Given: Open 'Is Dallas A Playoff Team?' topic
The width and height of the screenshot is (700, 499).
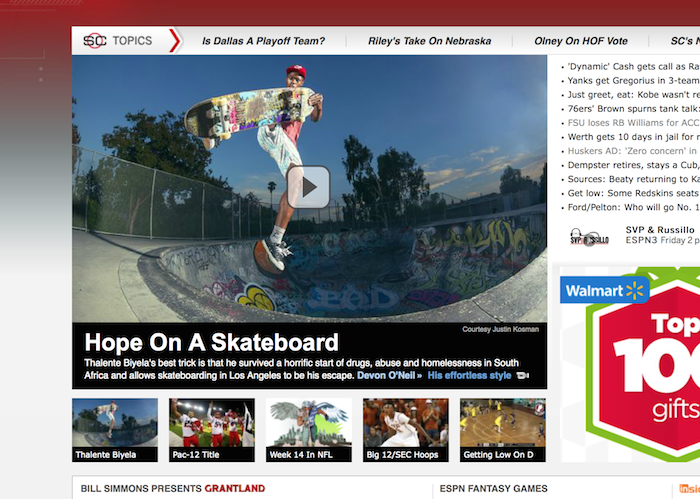Looking at the screenshot, I should coord(263,41).
